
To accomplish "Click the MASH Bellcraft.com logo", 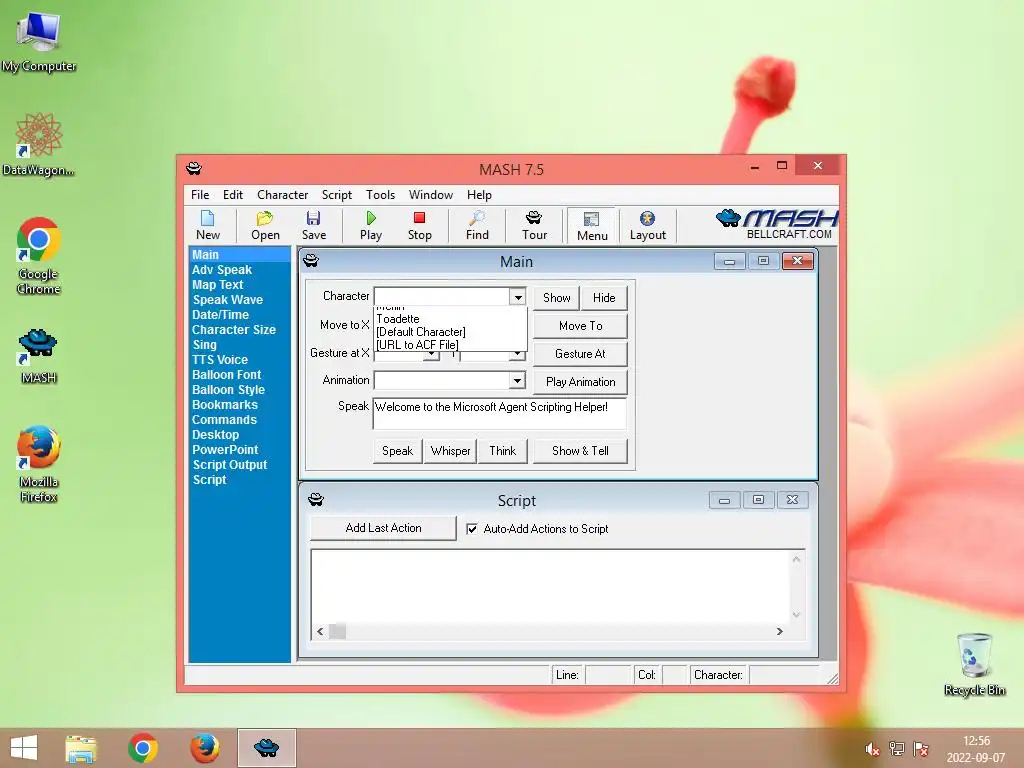I will pyautogui.click(x=776, y=224).
